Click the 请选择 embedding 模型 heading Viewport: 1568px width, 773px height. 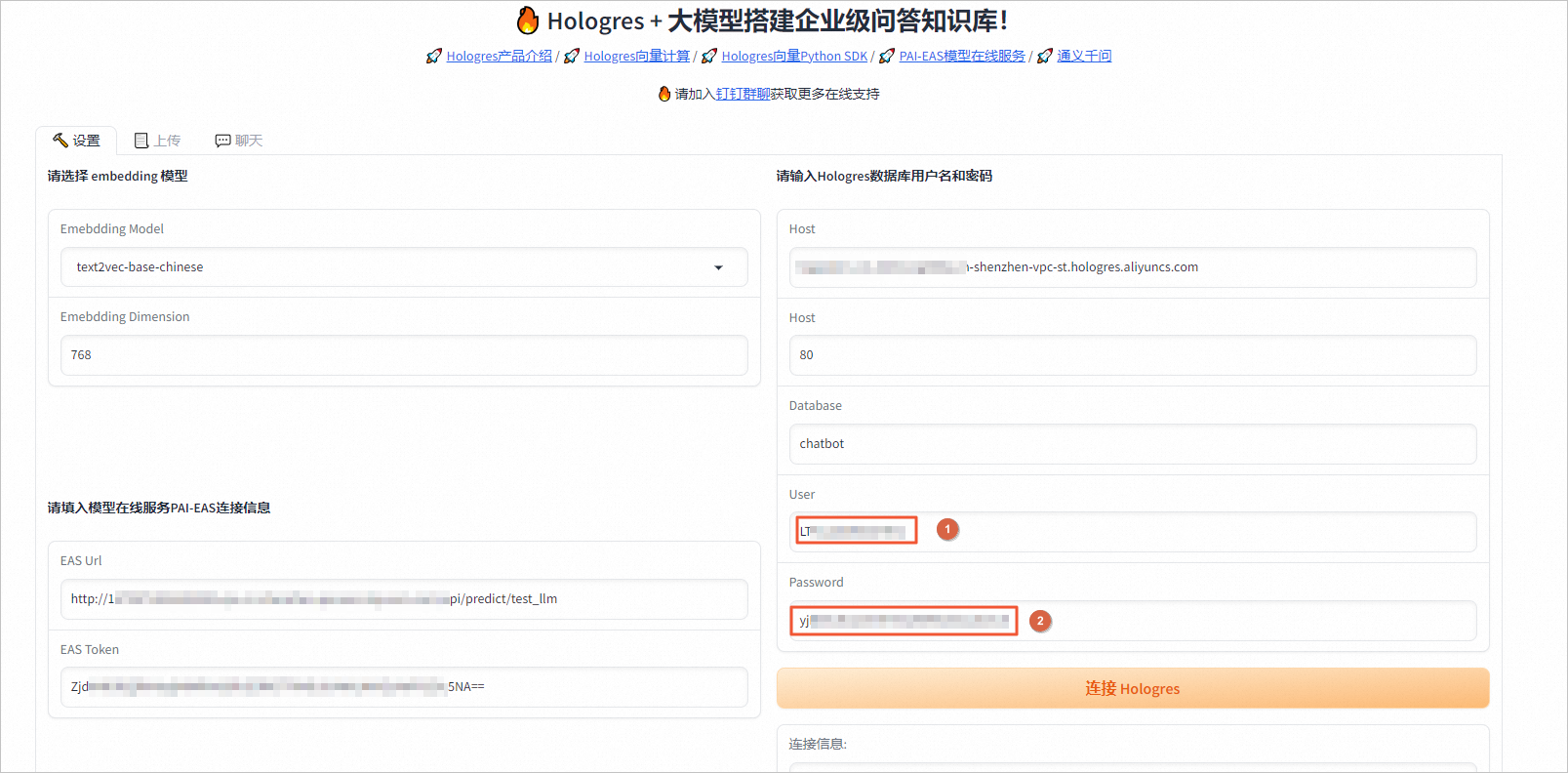point(117,176)
